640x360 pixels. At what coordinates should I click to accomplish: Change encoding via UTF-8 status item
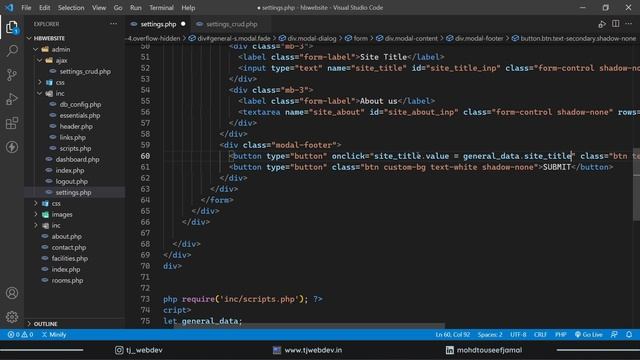tap(518, 335)
